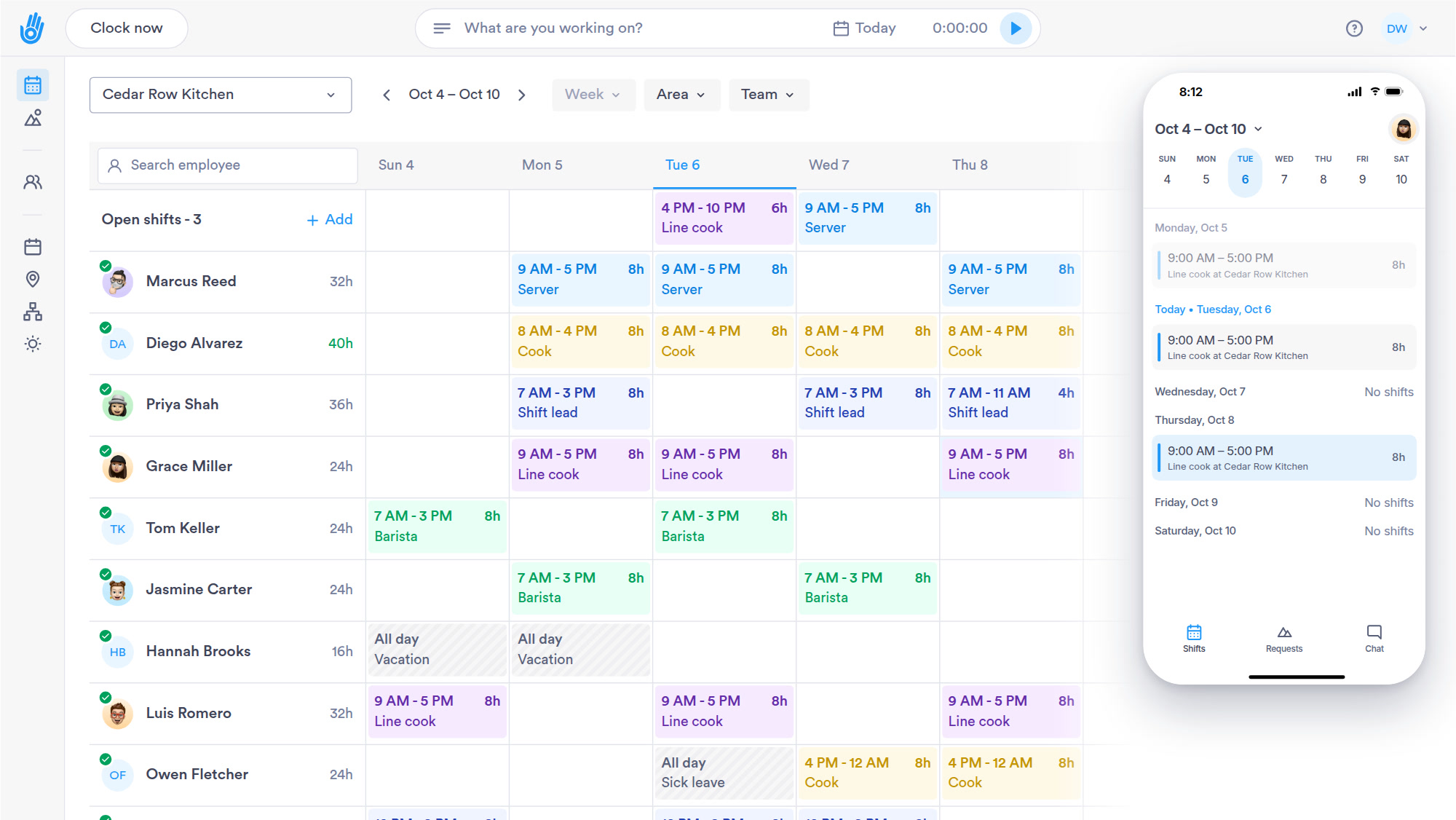Viewport: 1456px width, 820px height.
Task: Open open-shift 4 PM - 10 PM Line cook
Action: [724, 218]
